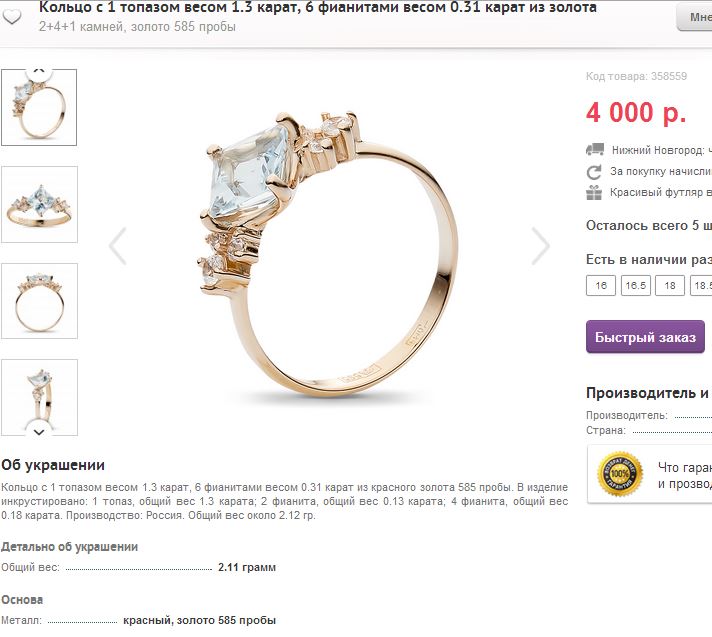This screenshot has width=712, height=637.
Task: Show previous ring photo with left arrow
Action: point(118,246)
